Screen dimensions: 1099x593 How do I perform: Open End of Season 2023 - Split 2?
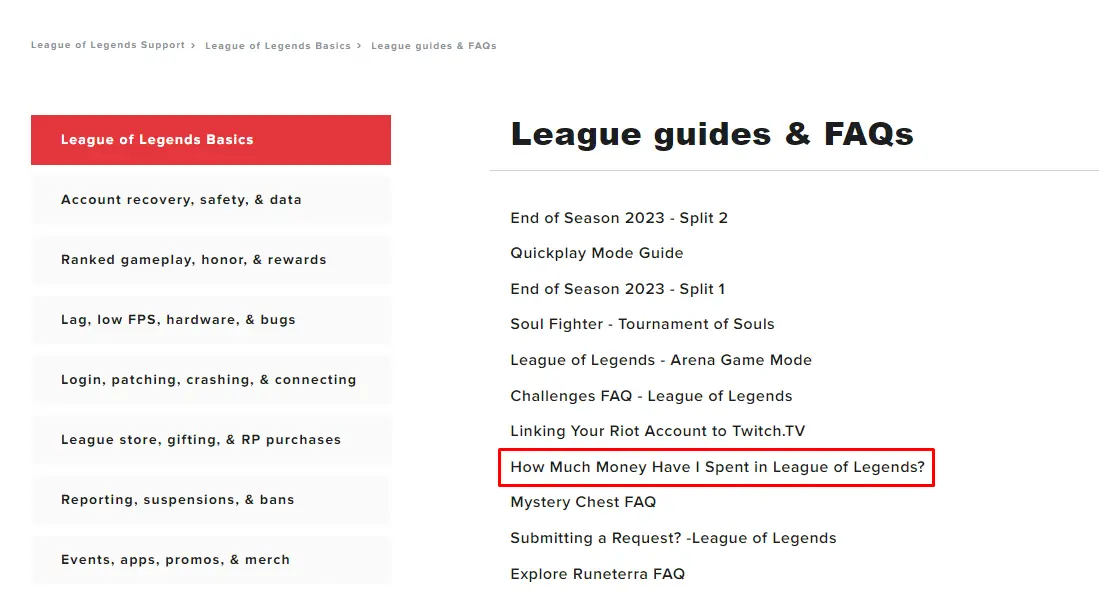coord(619,218)
